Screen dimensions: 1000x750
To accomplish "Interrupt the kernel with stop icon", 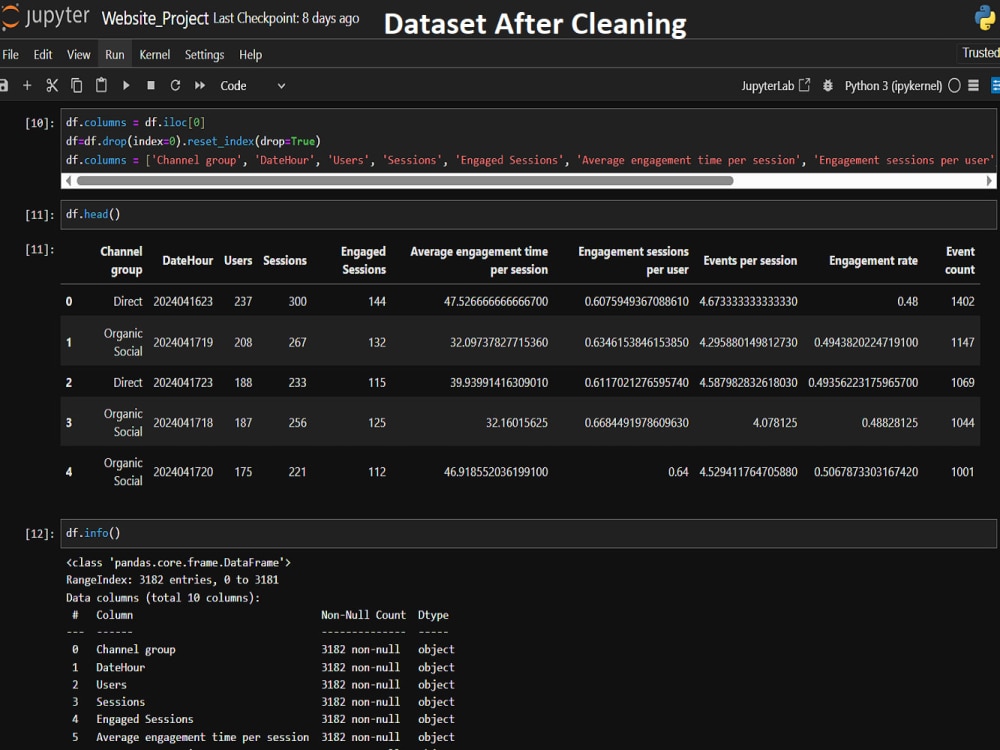I will click(151, 85).
